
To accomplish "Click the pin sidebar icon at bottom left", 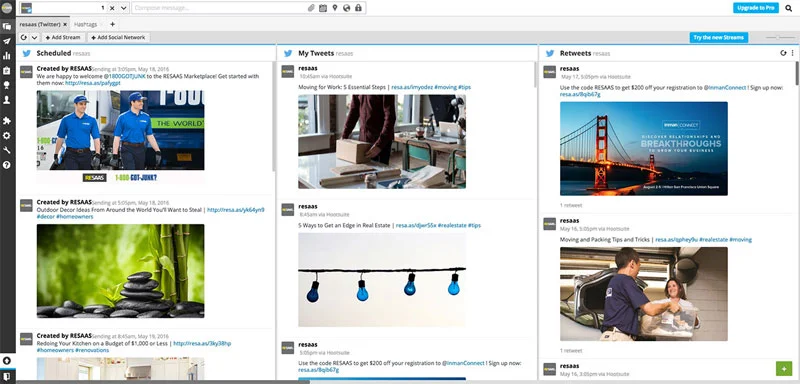I will pos(7,361).
